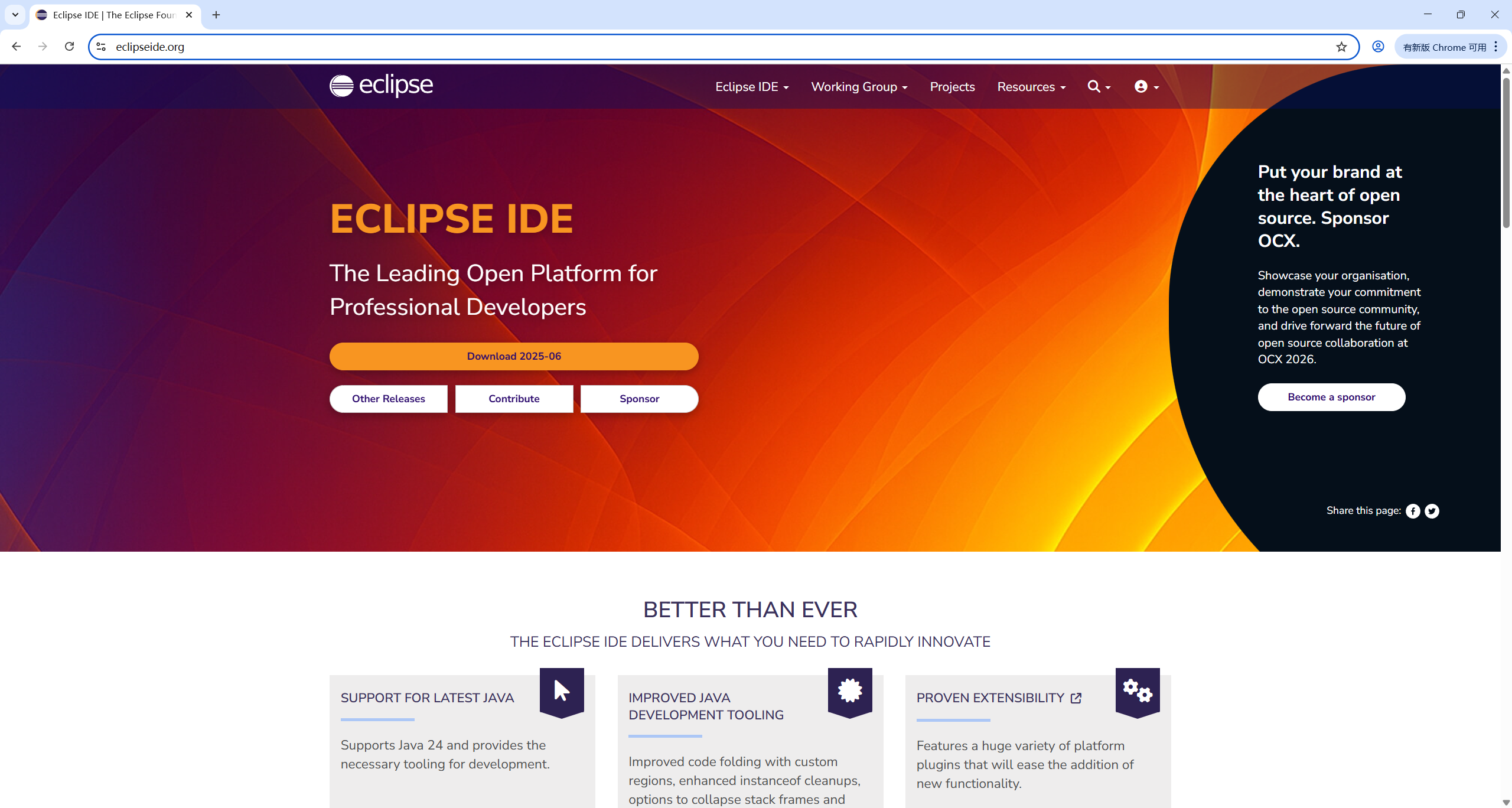The width and height of the screenshot is (1512, 808).
Task: Expand the Working Group menu
Action: point(859,87)
